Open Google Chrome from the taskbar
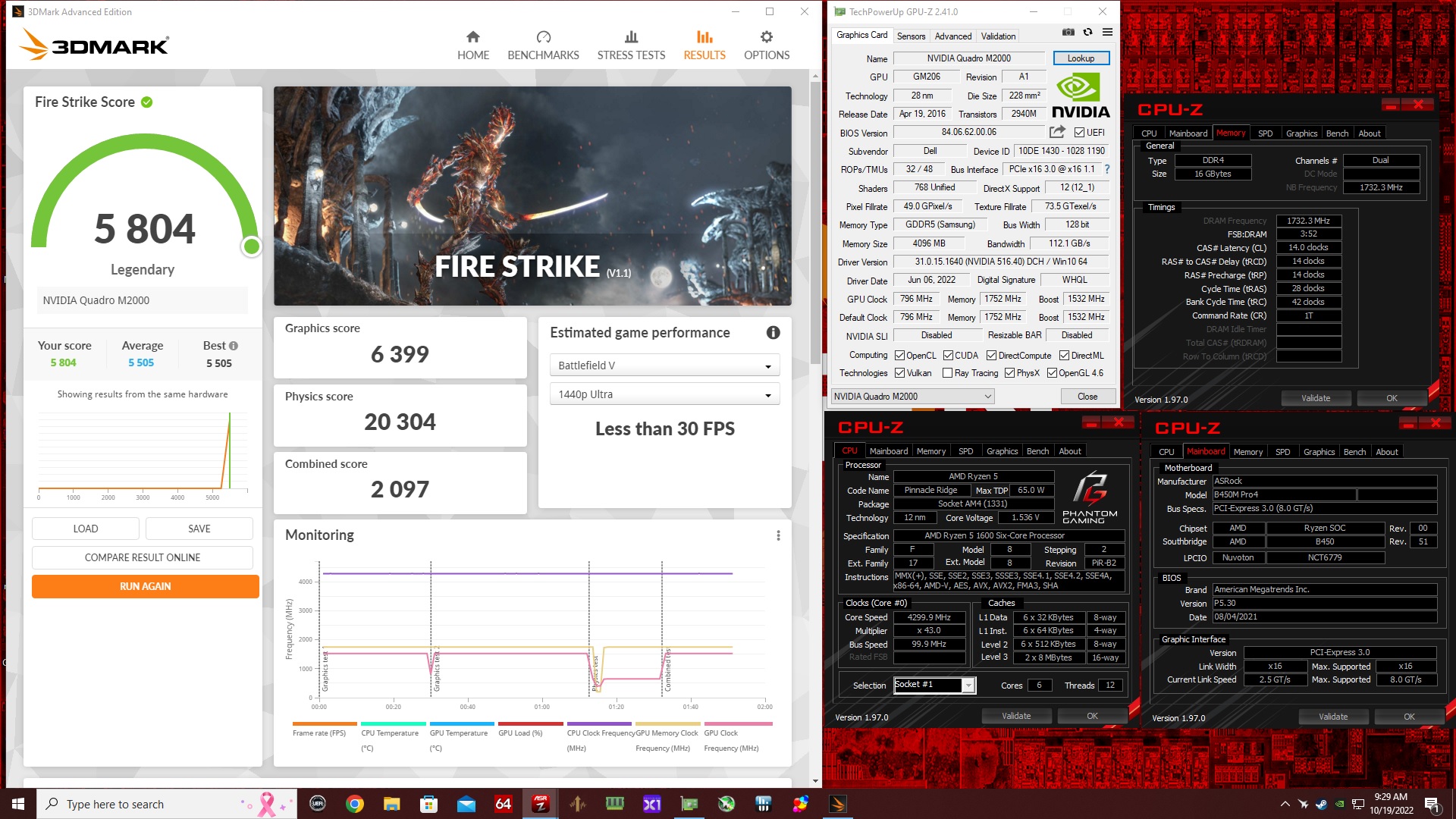This screenshot has width=1456, height=819. [x=354, y=804]
